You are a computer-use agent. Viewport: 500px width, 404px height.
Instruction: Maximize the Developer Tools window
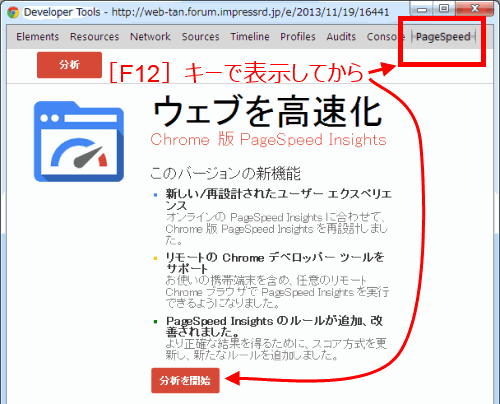(444, 9)
